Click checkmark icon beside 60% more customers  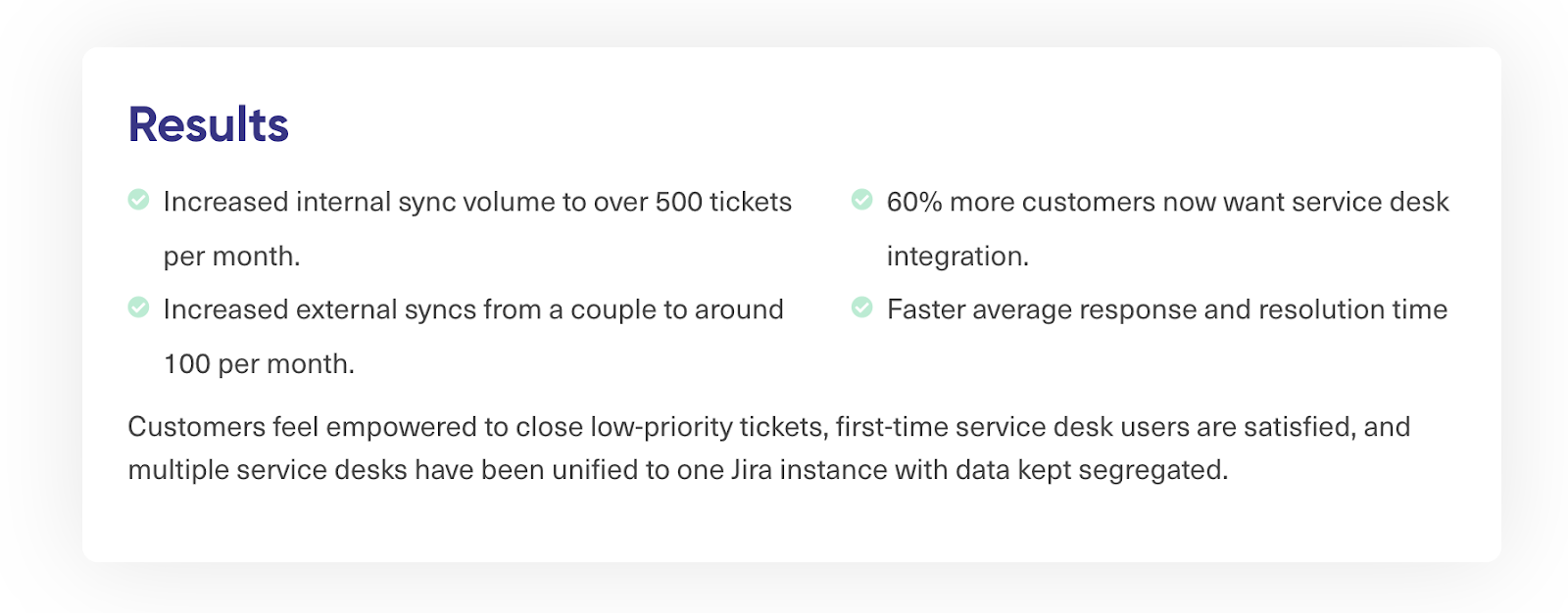coord(862,200)
